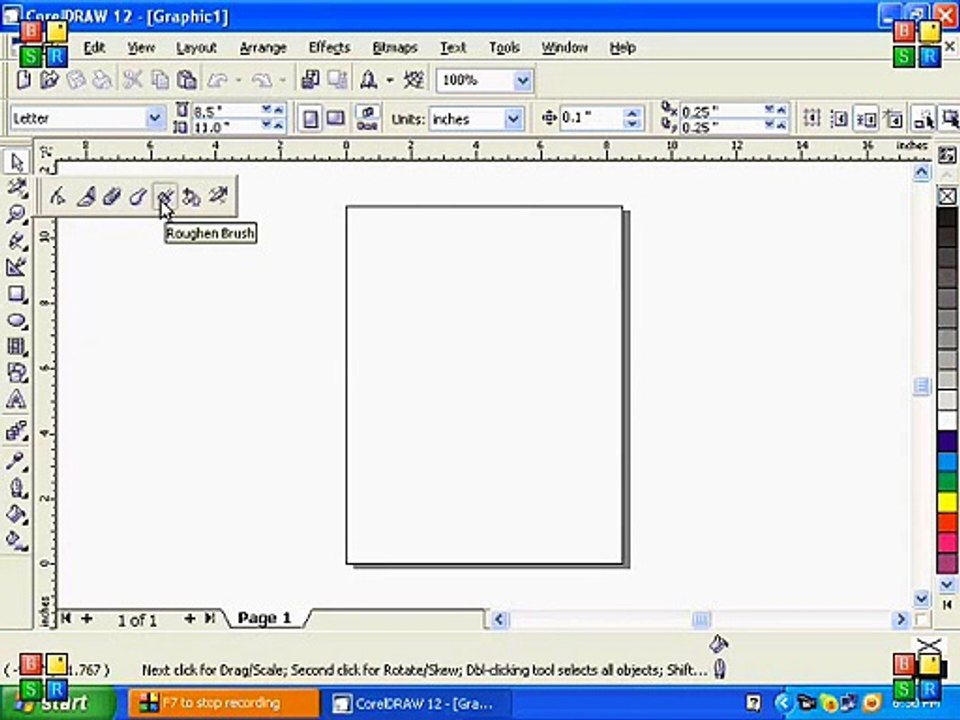Click the Save icon in standard toolbar
This screenshot has width=960, height=720.
tap(75, 80)
